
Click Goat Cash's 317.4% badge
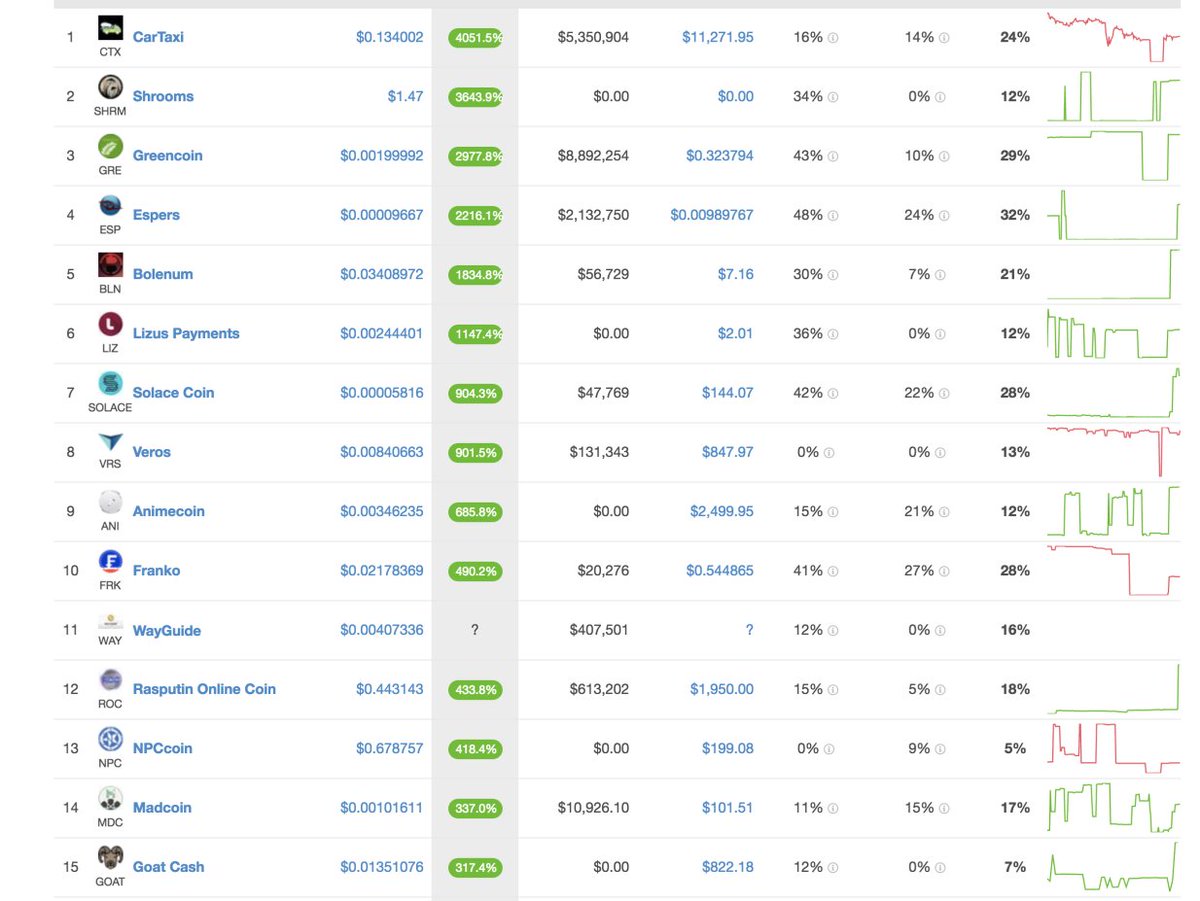coord(474,867)
